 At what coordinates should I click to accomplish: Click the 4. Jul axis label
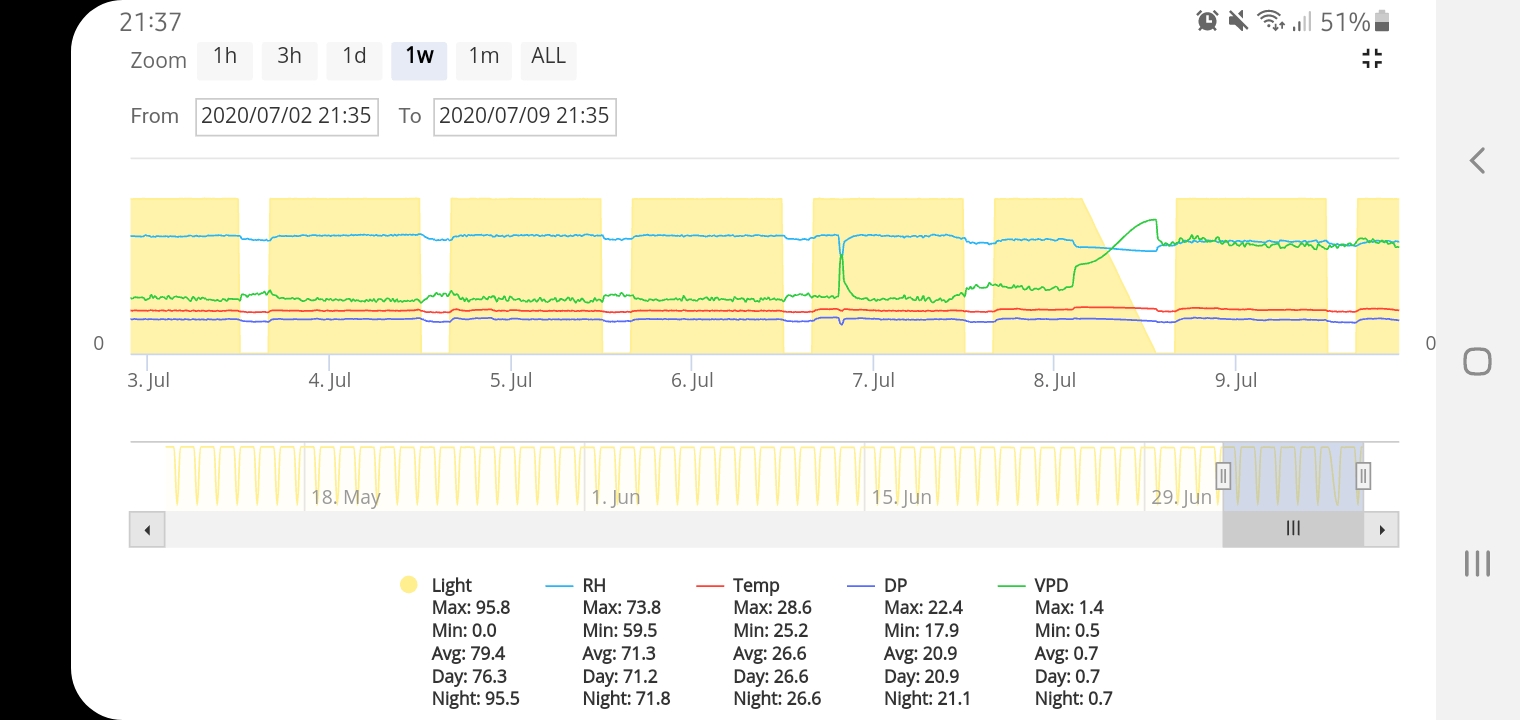(x=330, y=381)
